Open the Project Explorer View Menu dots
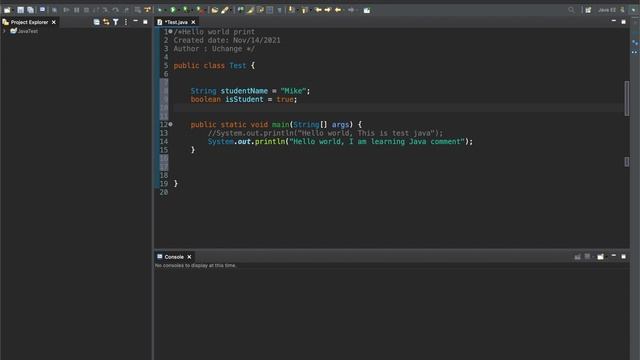Image resolution: width=640 pixels, height=360 pixels. (126, 22)
